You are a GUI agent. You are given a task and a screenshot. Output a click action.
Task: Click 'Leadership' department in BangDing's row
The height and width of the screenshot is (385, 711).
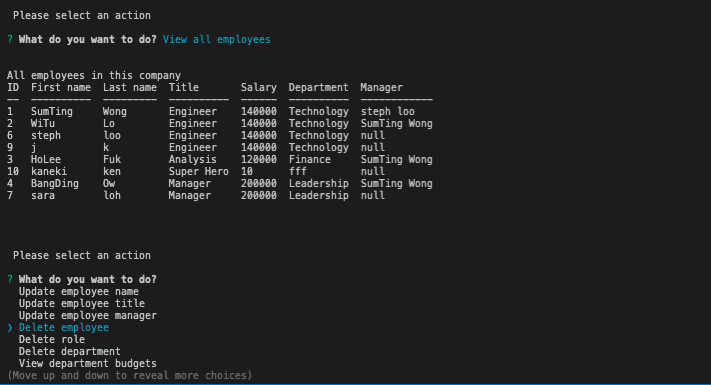[x=318, y=184]
